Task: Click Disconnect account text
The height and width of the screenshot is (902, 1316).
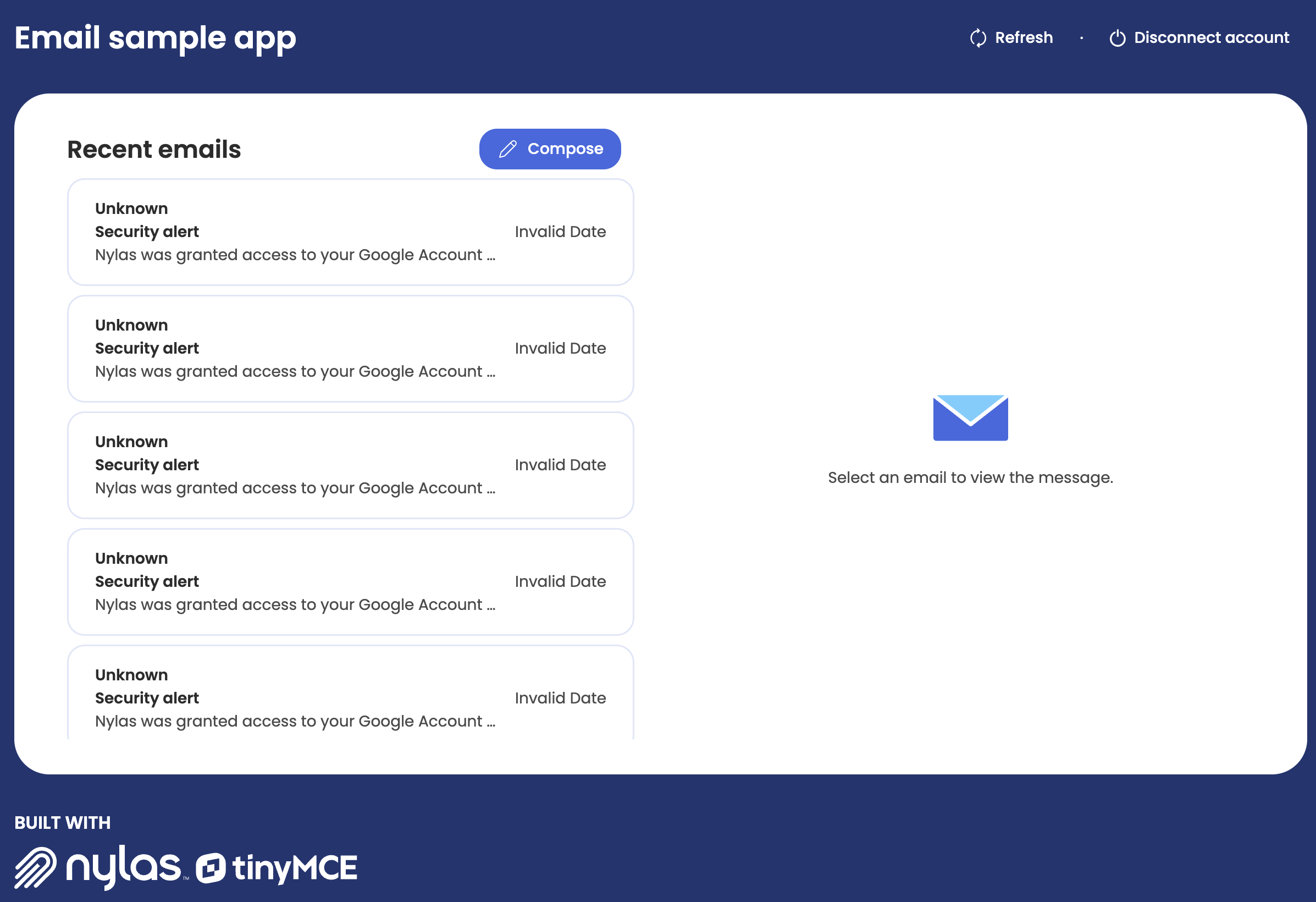Action: [x=1211, y=38]
